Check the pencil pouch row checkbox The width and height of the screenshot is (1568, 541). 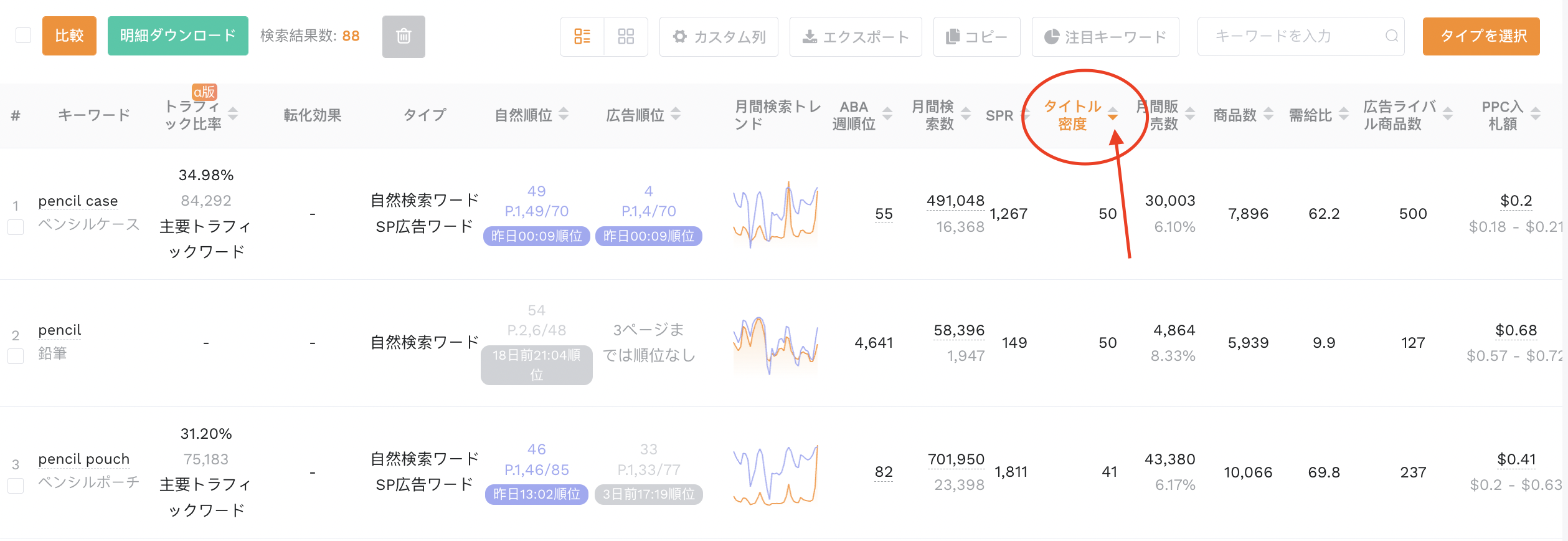pyautogui.click(x=16, y=486)
